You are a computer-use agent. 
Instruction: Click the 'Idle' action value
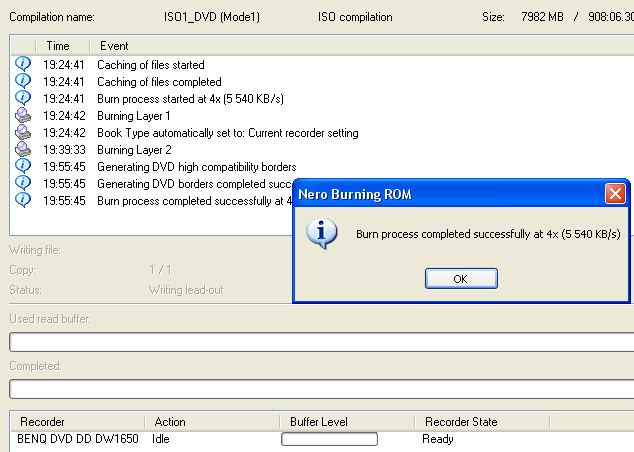[x=161, y=439]
